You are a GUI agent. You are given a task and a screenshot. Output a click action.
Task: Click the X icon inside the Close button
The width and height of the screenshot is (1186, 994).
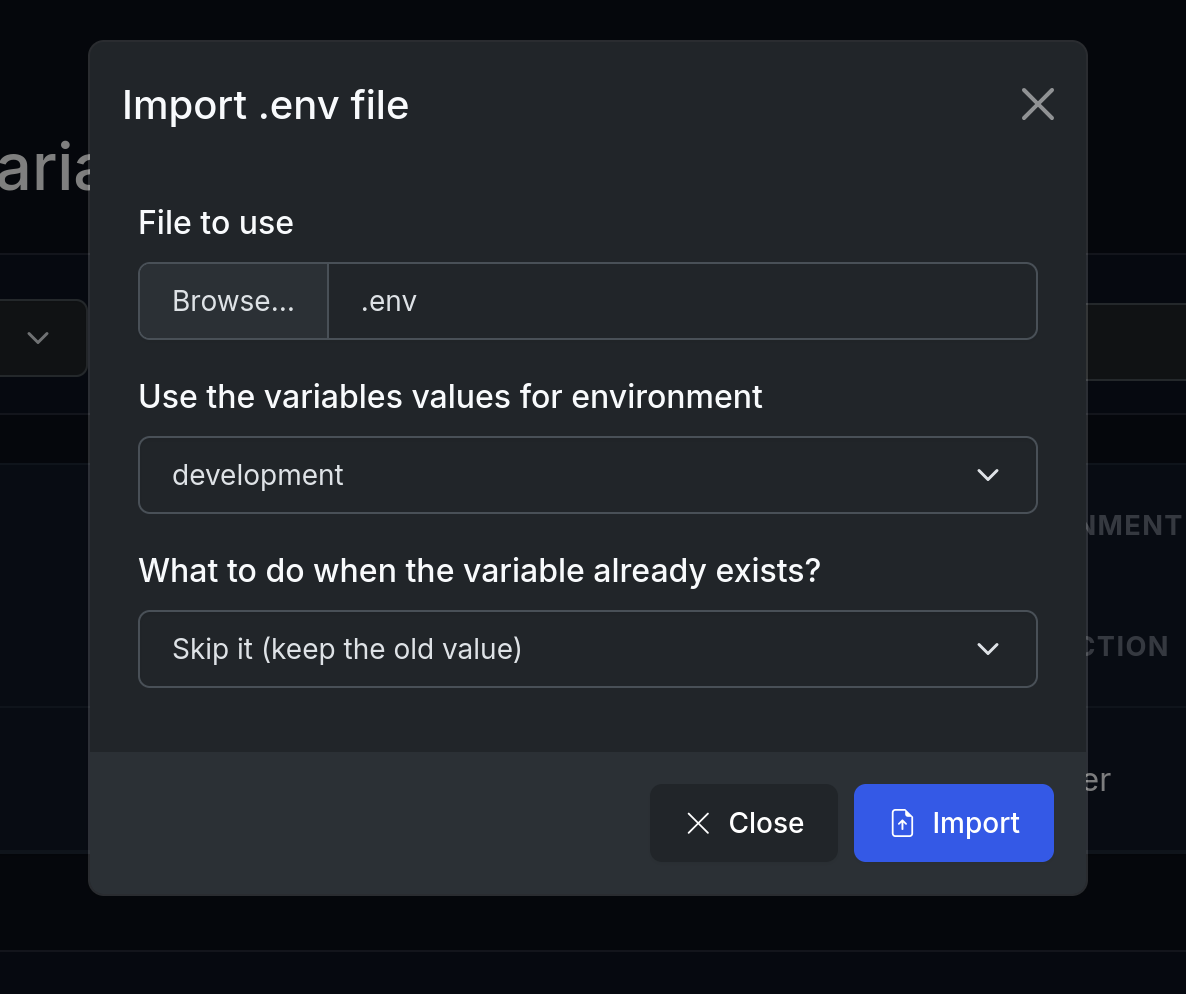(697, 822)
